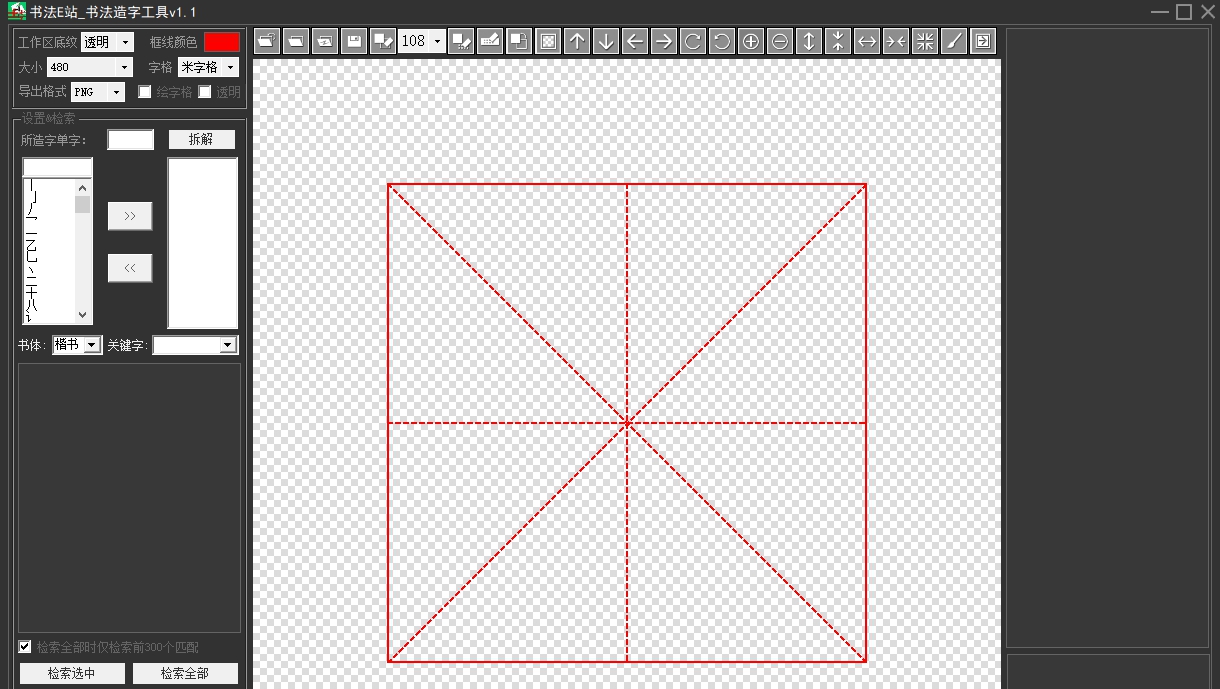
Task: Click the rotate clockwise icon
Action: tap(693, 41)
